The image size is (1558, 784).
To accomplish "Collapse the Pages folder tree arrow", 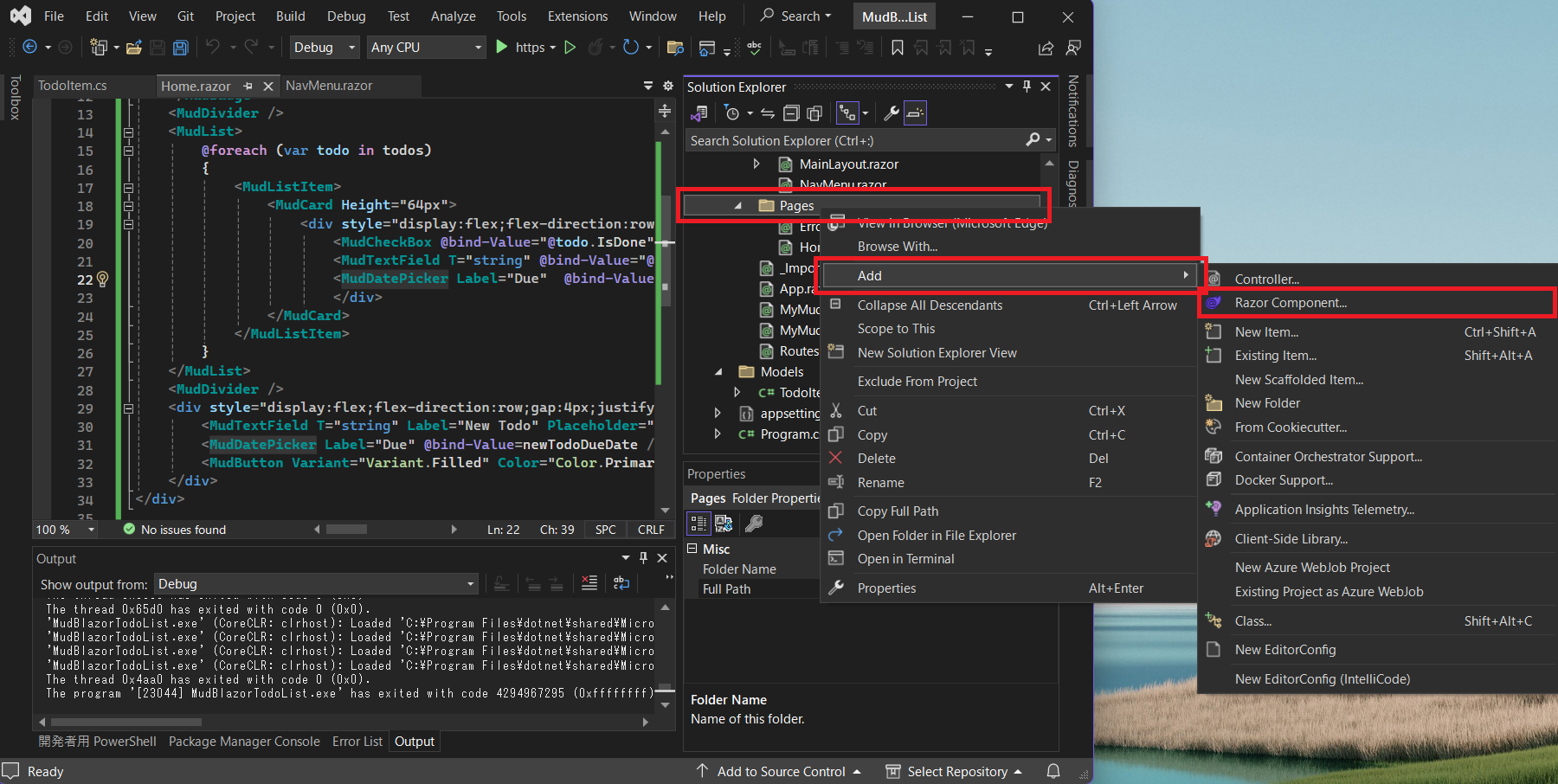I will pos(737,206).
